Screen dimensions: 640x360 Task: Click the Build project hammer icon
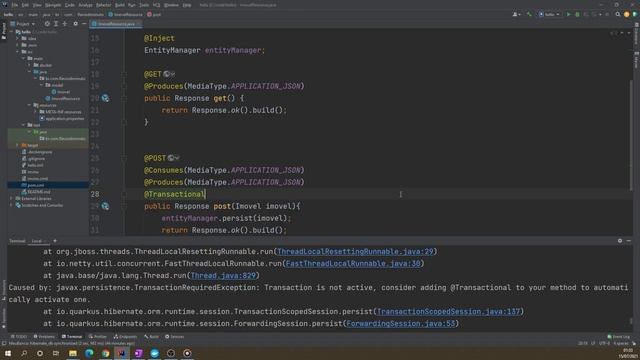pyautogui.click(x=529, y=14)
